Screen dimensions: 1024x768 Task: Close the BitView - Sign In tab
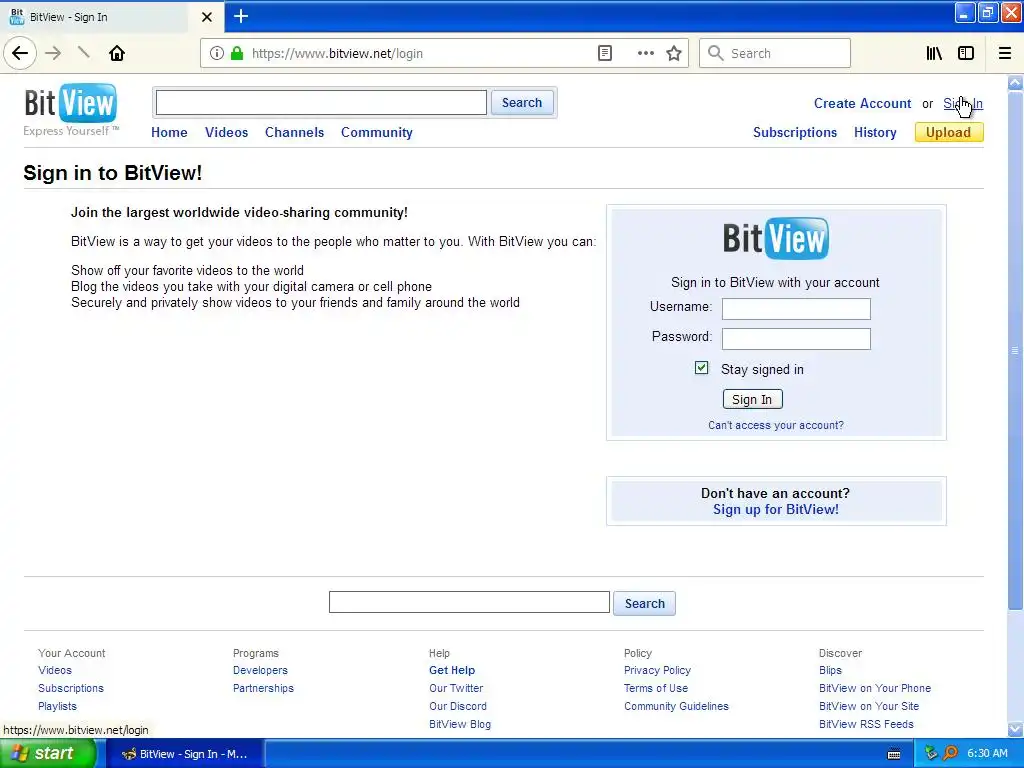click(207, 17)
